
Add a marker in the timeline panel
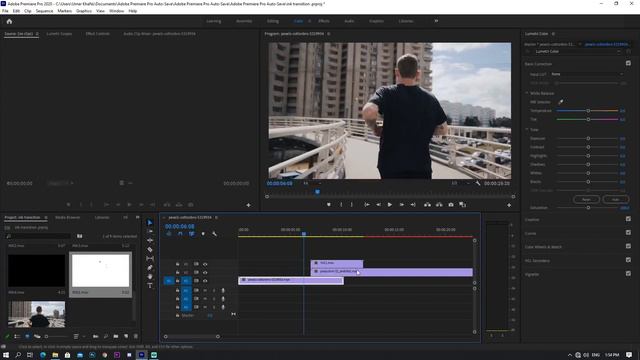tap(203, 234)
